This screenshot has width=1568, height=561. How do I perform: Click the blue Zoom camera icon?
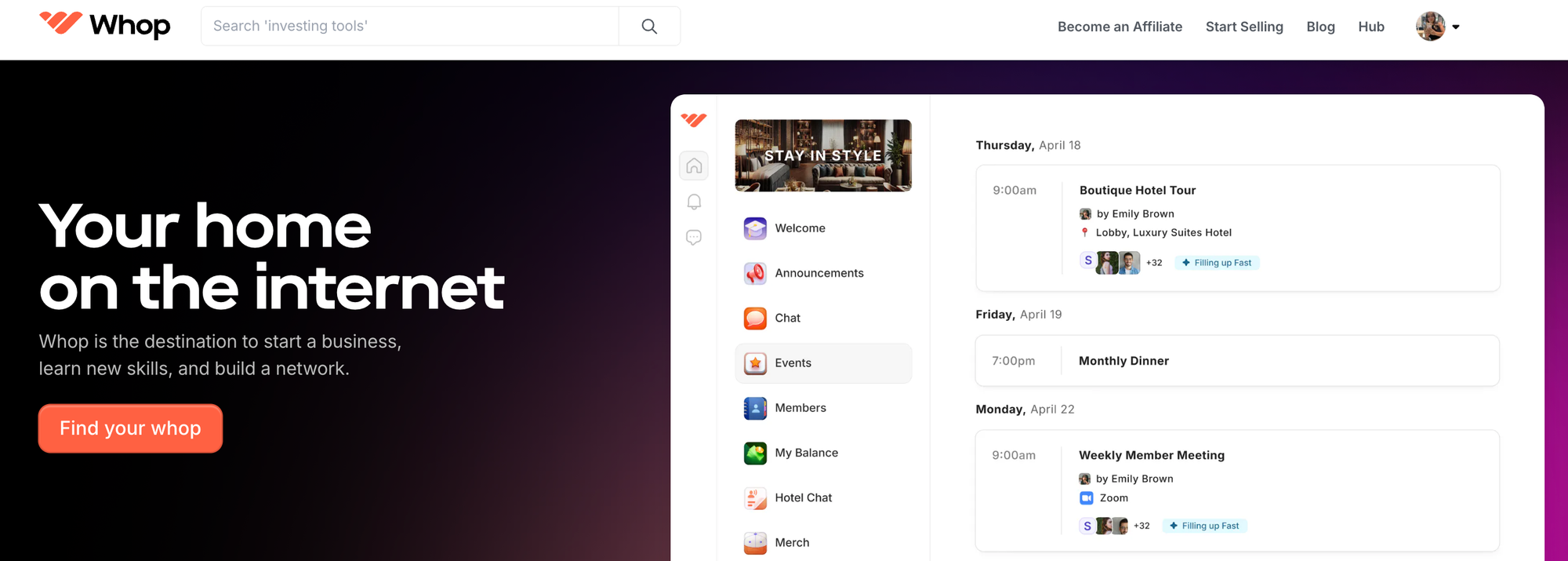(x=1086, y=498)
